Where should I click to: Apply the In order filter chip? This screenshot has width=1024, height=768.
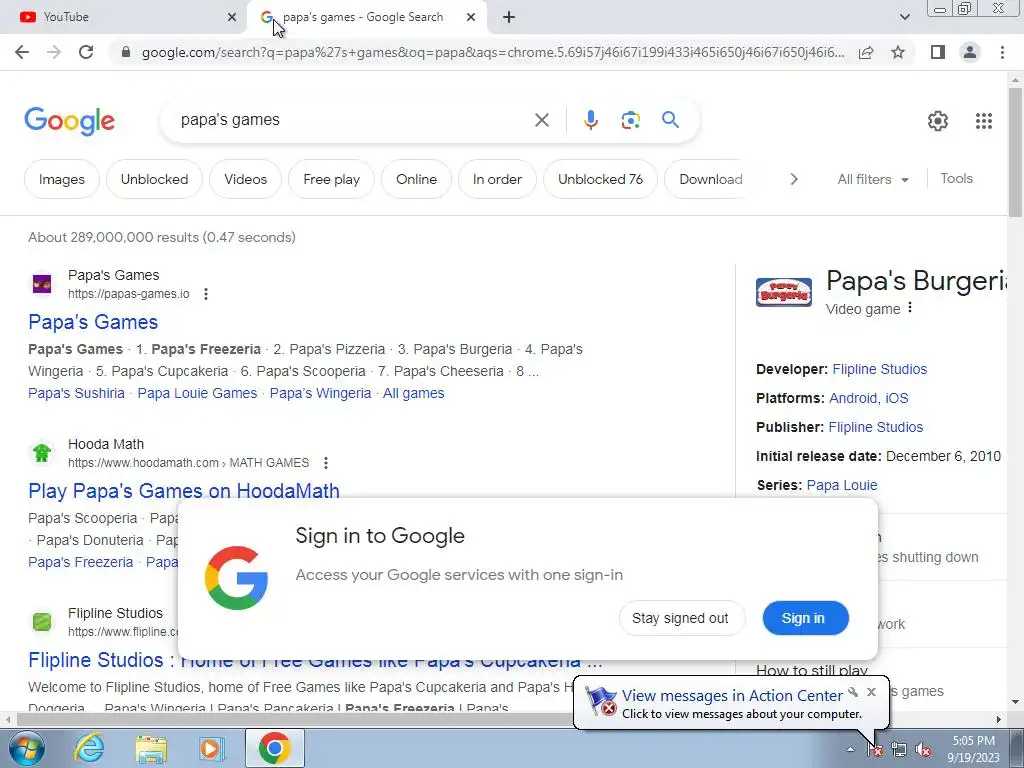(497, 179)
